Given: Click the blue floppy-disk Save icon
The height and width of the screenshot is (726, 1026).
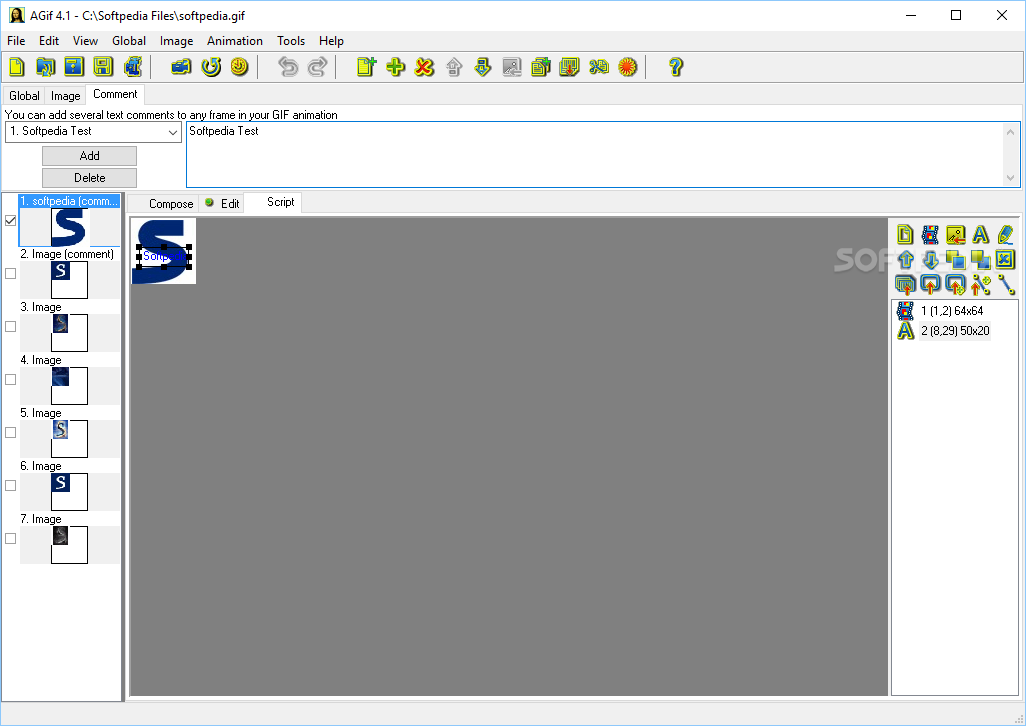Looking at the screenshot, I should (x=74, y=67).
